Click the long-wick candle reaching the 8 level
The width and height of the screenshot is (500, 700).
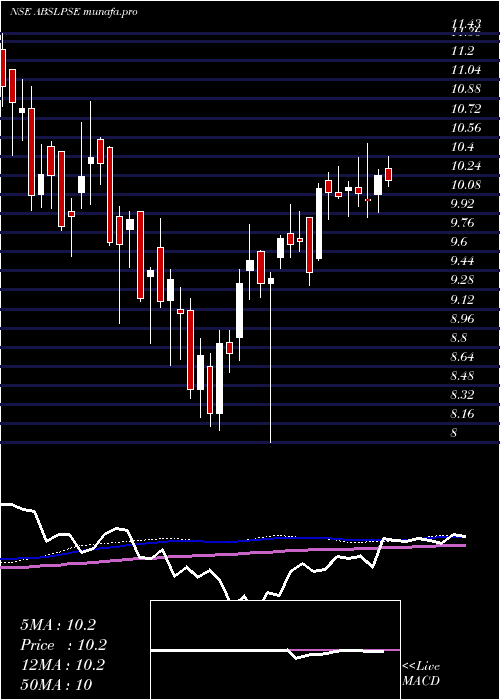coord(271,357)
